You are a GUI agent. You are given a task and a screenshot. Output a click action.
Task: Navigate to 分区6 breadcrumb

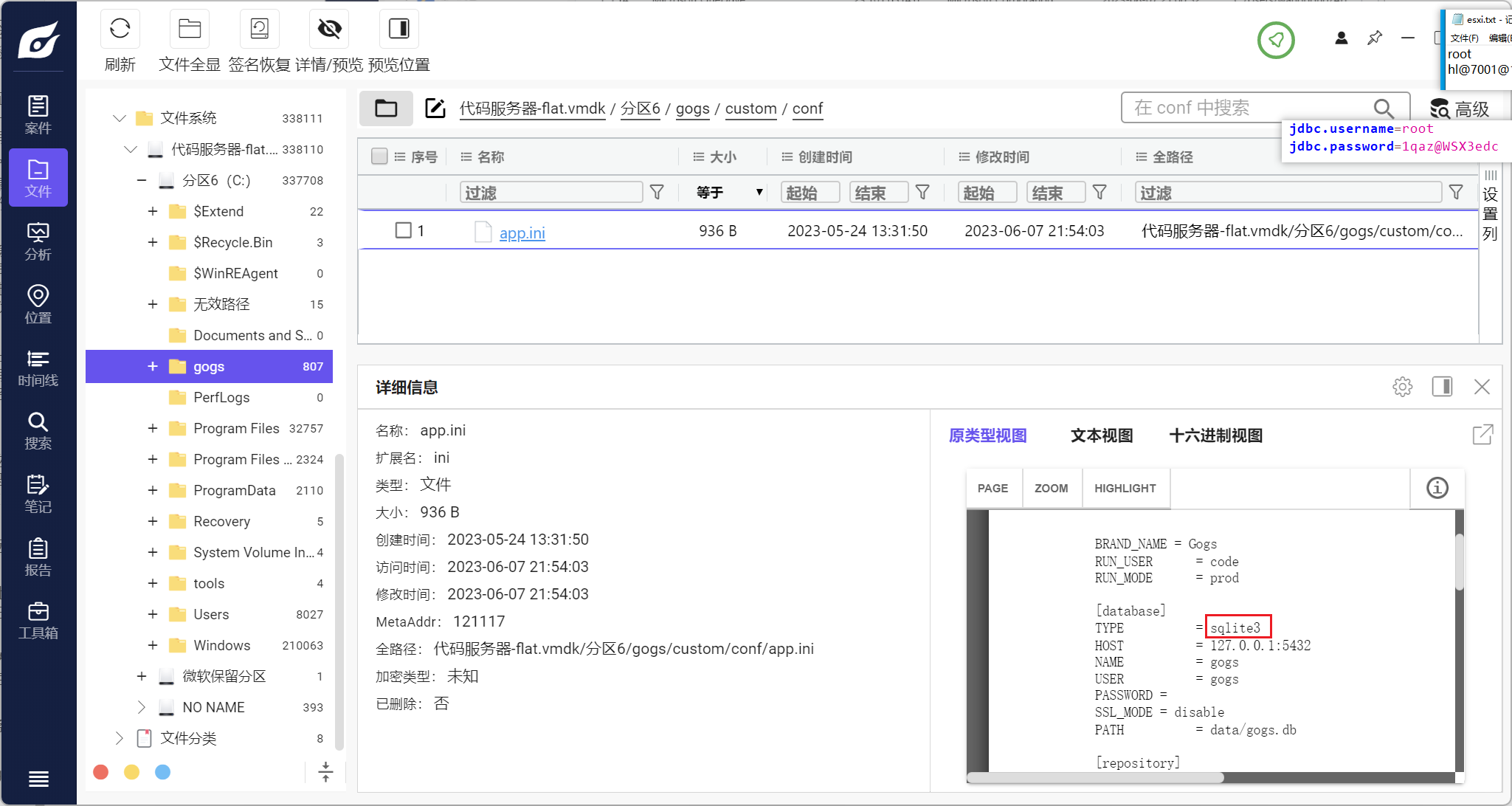(640, 108)
